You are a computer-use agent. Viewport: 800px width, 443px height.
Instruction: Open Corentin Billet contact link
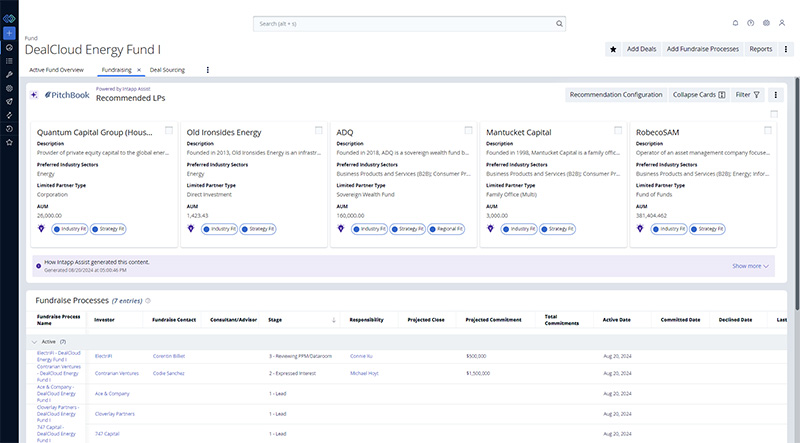coord(169,356)
